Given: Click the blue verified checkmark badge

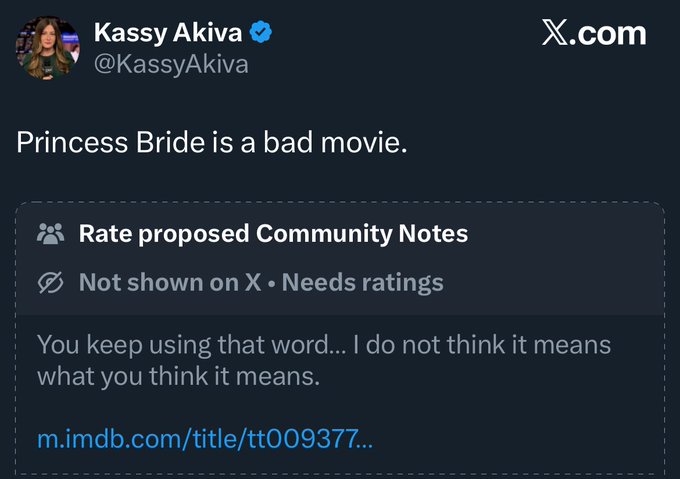Looking at the screenshot, I should [x=261, y=33].
